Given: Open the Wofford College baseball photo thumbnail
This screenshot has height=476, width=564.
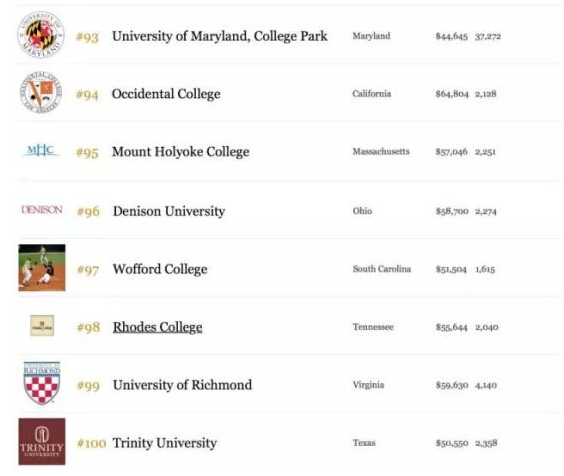Looking at the screenshot, I should (x=42, y=268).
